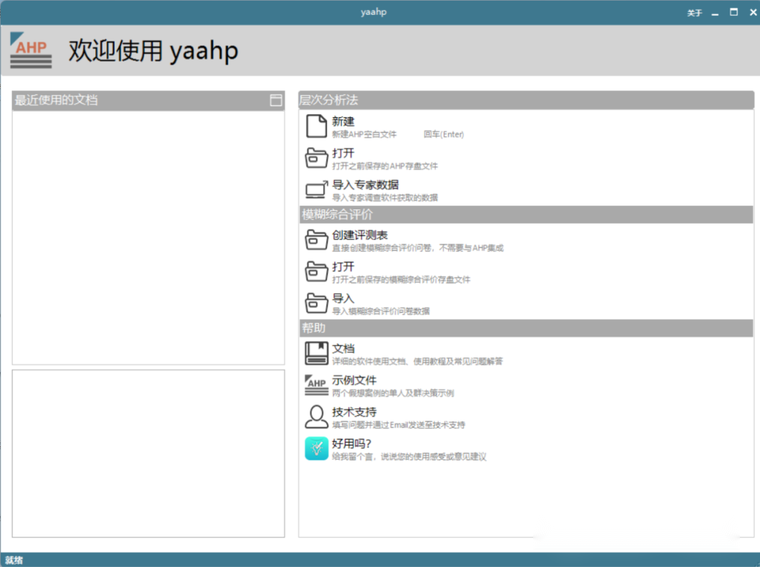
Task: Open 示例文件 link
Action: 354,380
